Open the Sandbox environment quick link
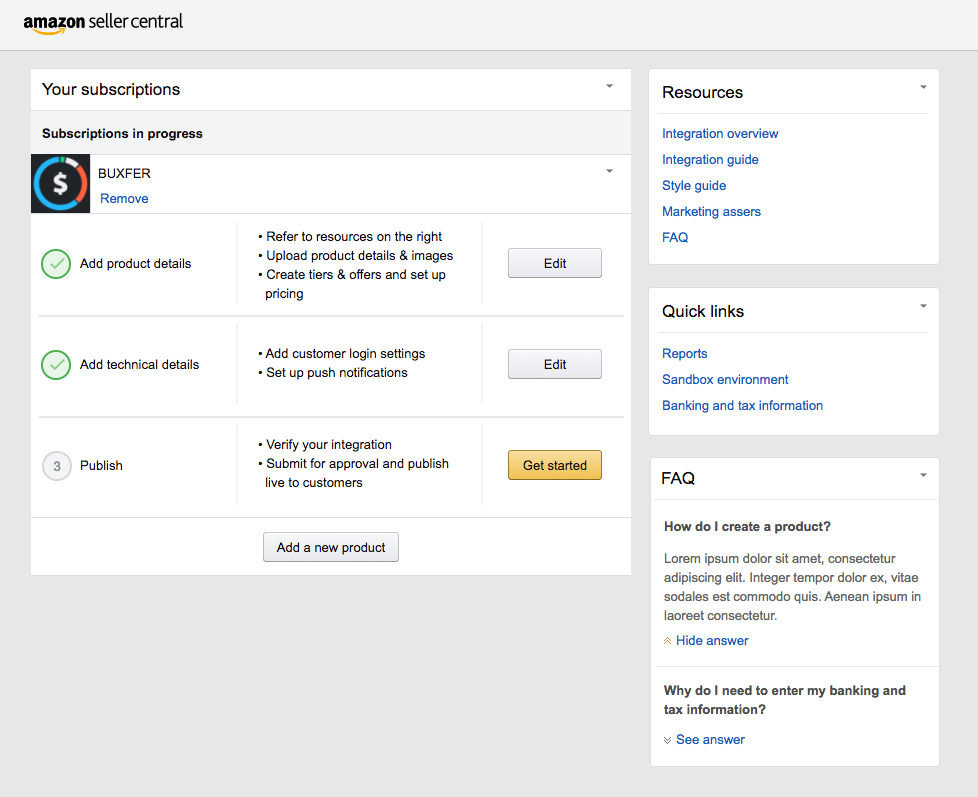The width and height of the screenshot is (978, 797). tap(725, 379)
